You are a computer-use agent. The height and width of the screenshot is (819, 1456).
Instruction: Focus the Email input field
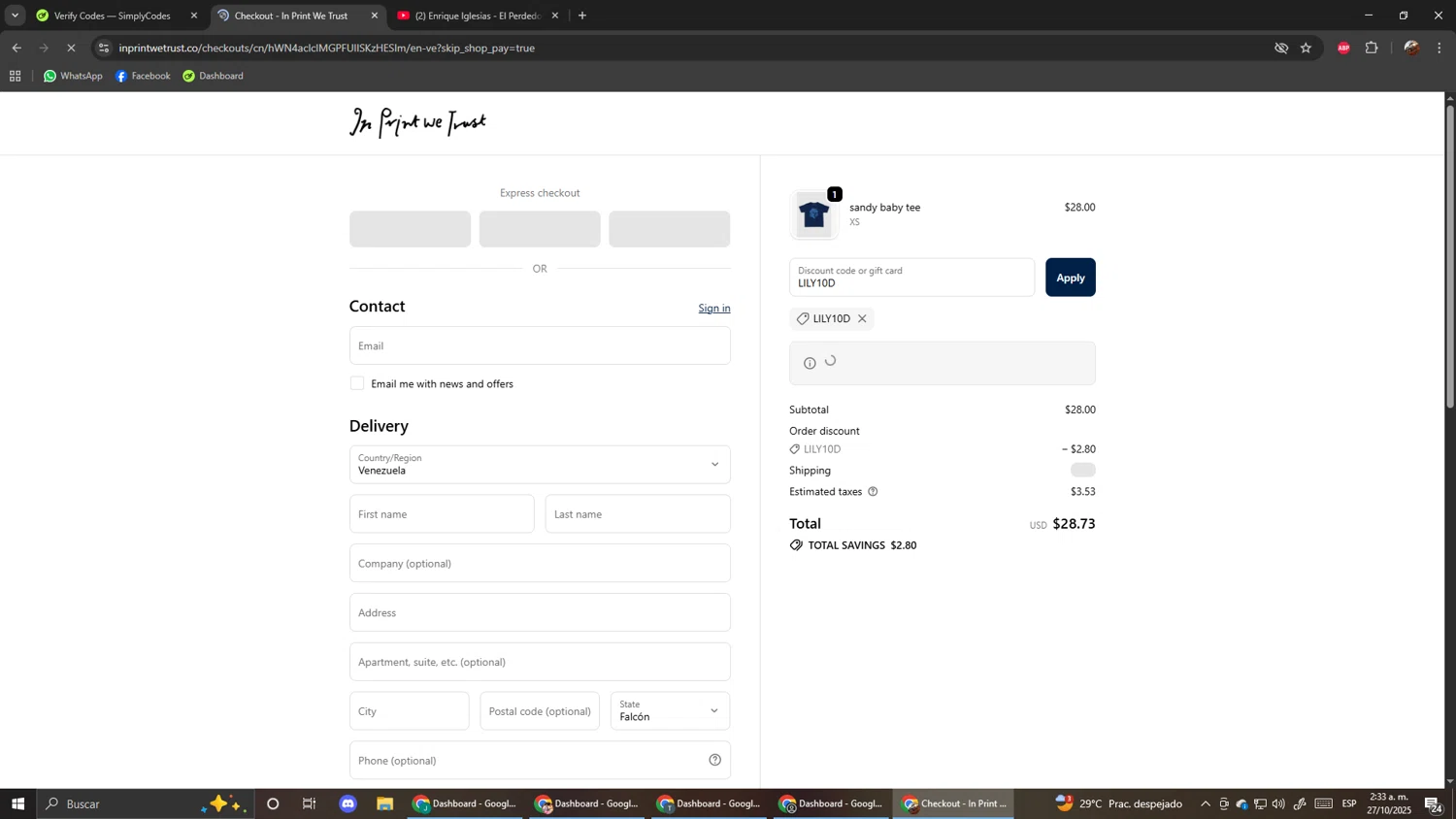click(x=540, y=345)
